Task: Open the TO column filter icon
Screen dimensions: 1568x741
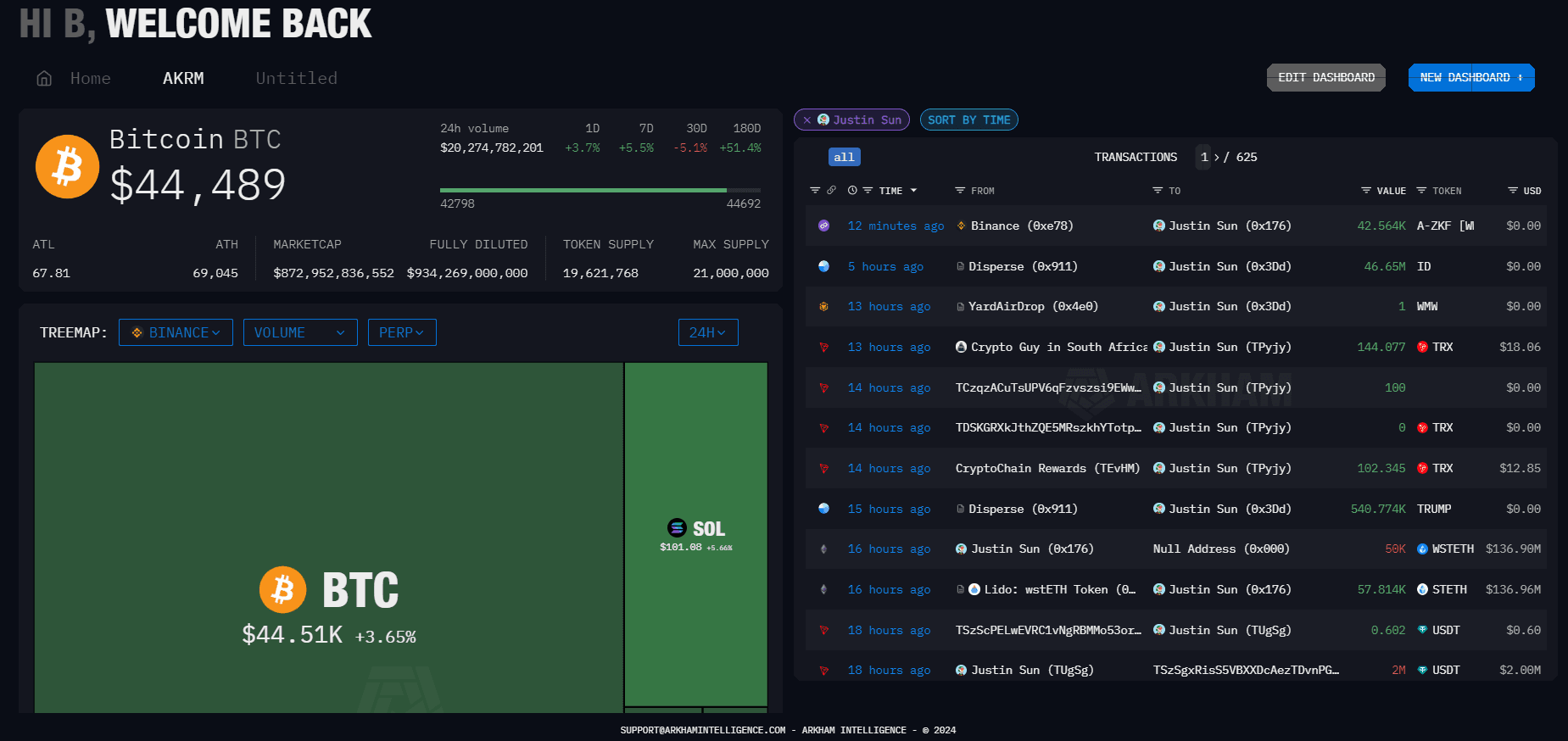Action: 1158,191
